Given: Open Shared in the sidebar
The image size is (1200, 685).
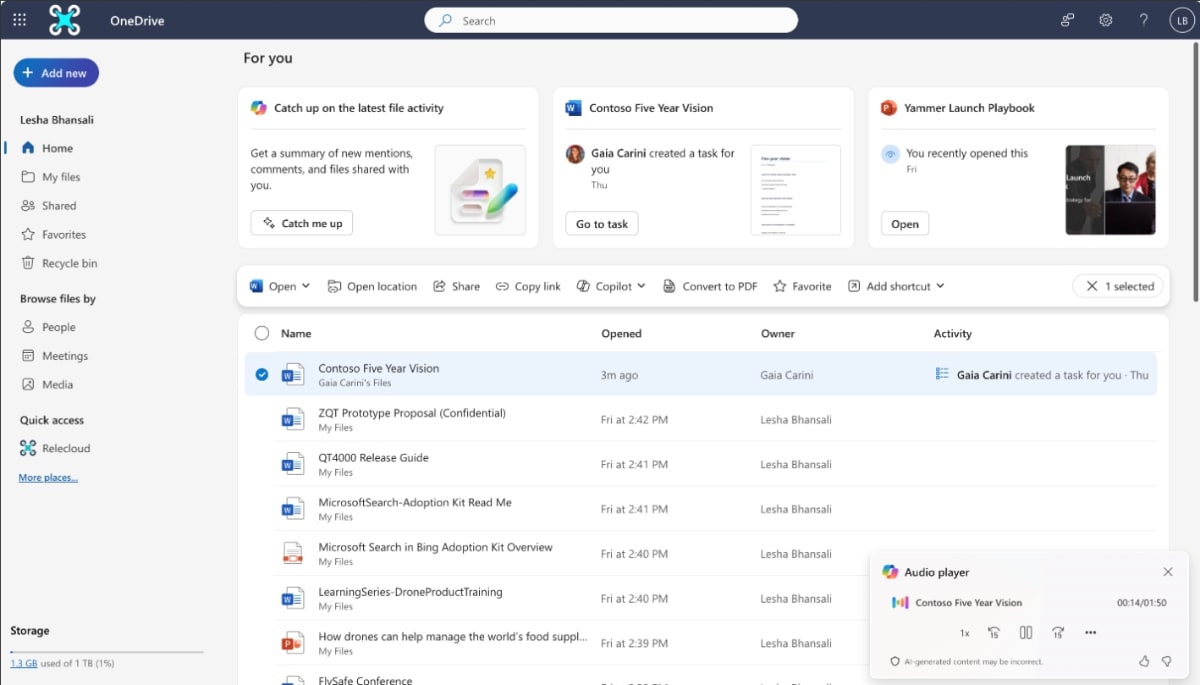Looking at the screenshot, I should point(59,206).
